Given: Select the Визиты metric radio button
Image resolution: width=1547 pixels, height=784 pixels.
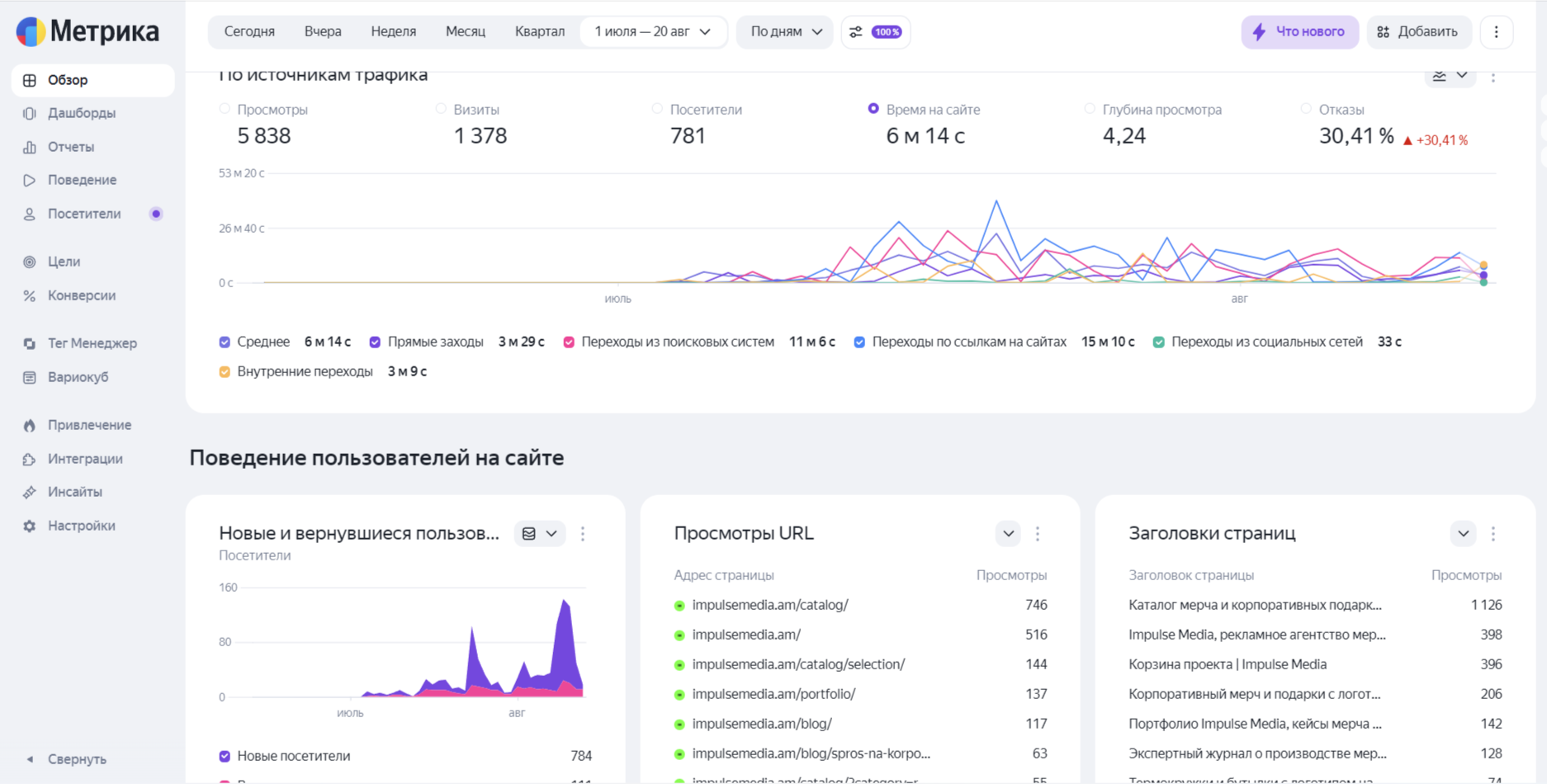Looking at the screenshot, I should pos(441,109).
